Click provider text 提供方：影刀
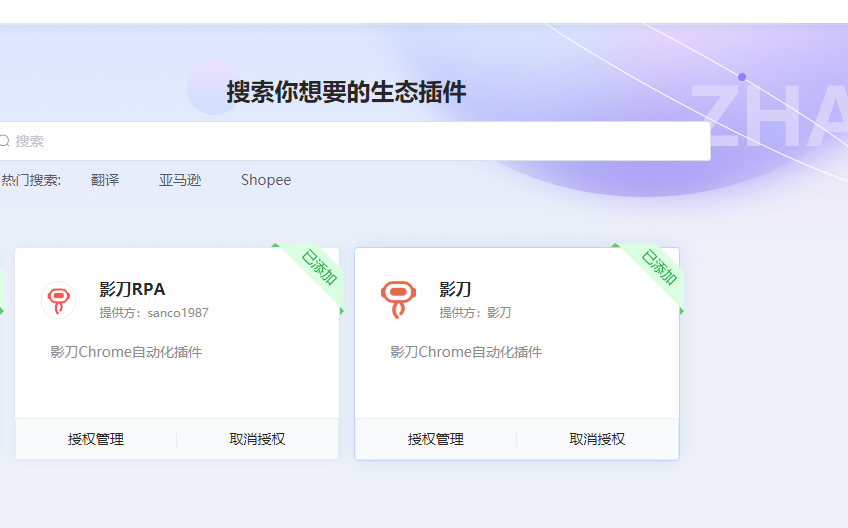 [475, 313]
